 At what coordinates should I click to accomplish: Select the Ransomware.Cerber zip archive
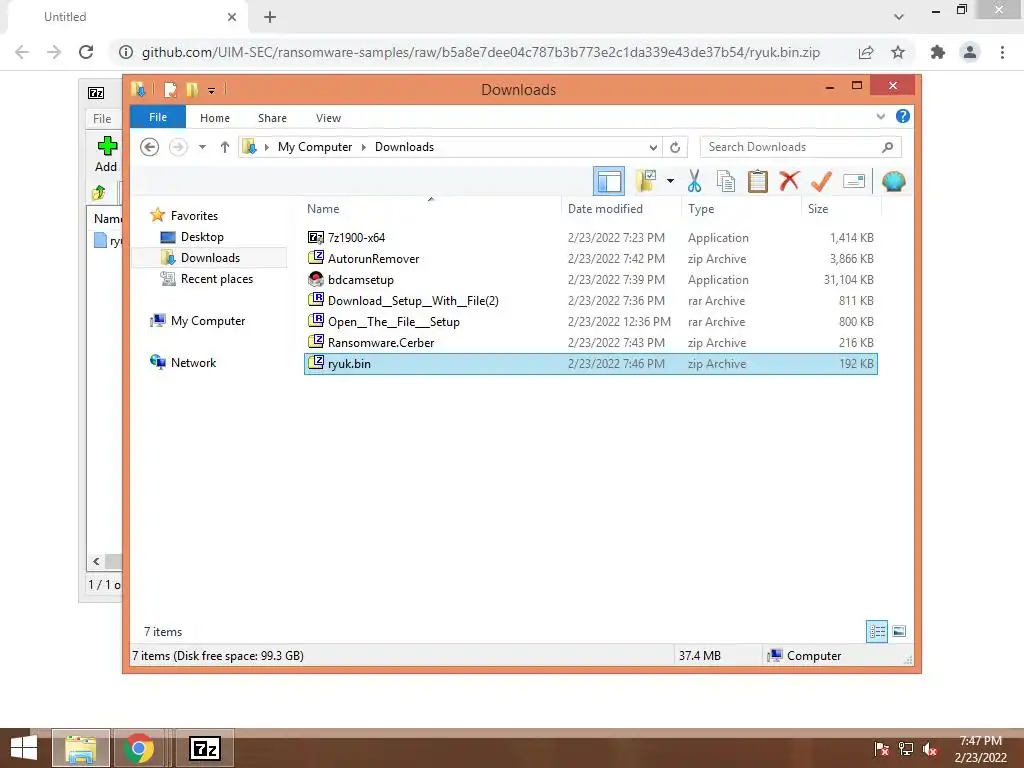click(590, 342)
